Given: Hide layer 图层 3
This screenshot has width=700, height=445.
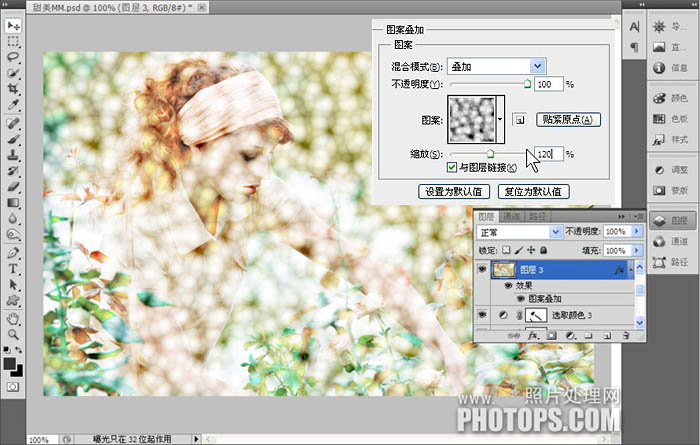Looking at the screenshot, I should point(482,270).
